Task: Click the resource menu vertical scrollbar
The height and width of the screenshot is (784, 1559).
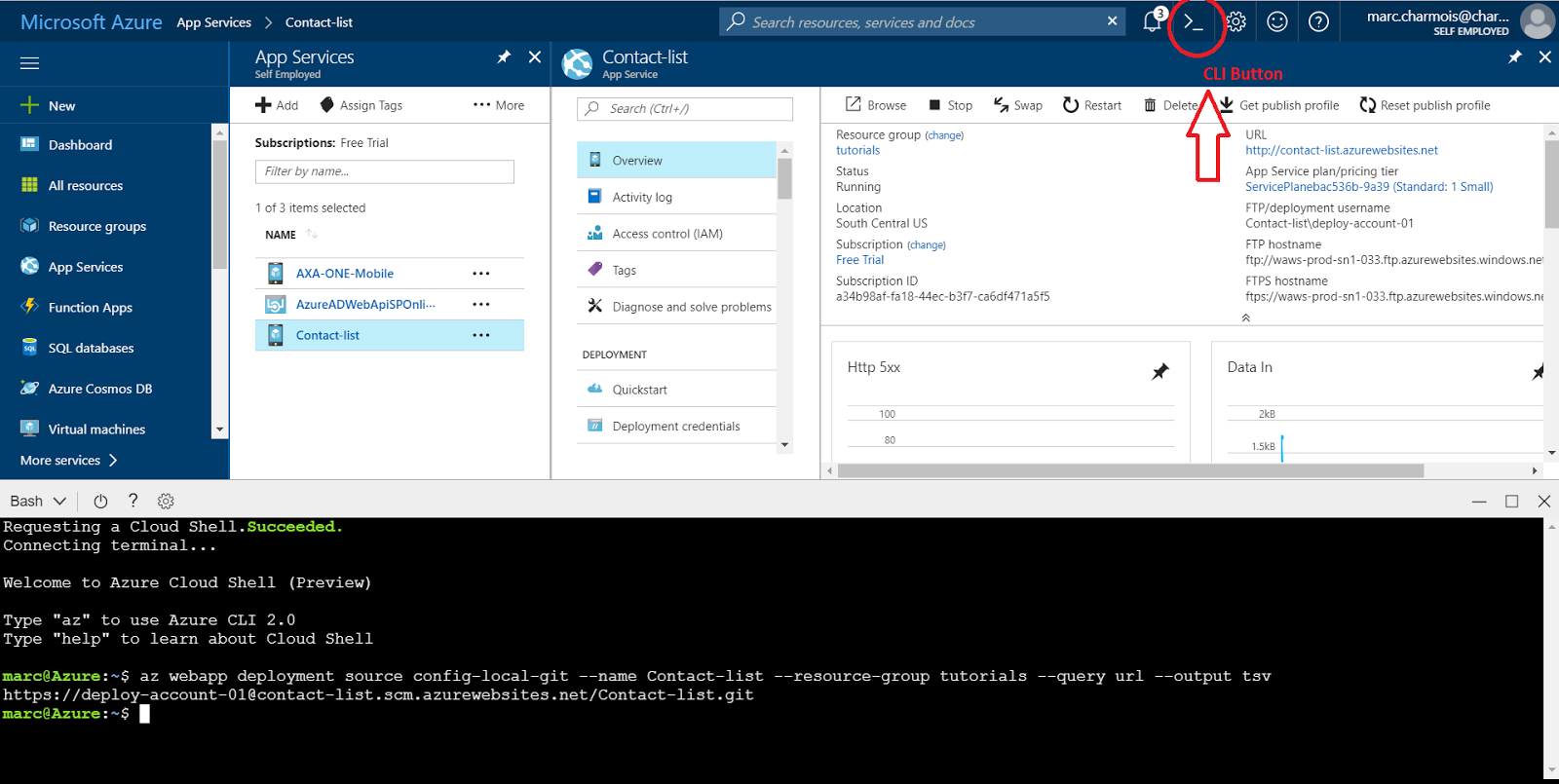Action: (x=784, y=178)
